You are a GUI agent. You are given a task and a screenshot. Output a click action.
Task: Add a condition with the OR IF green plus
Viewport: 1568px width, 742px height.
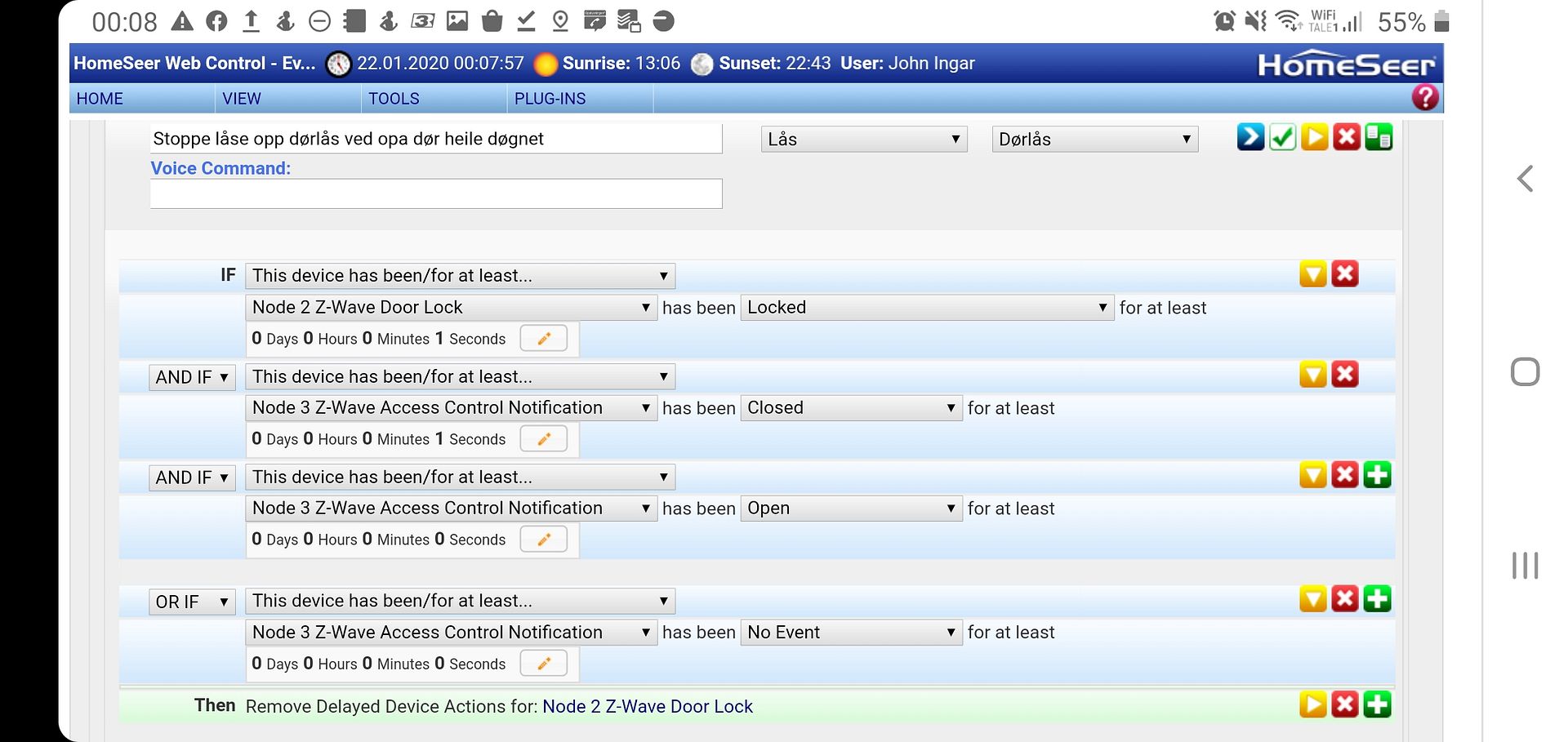tap(1378, 598)
